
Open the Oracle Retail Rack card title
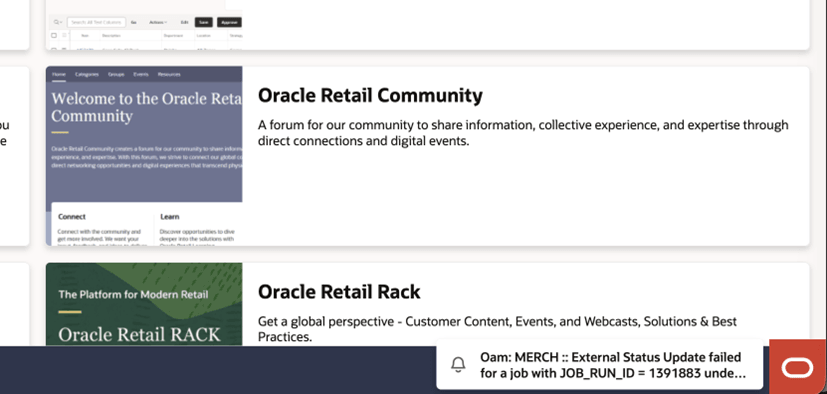point(339,292)
